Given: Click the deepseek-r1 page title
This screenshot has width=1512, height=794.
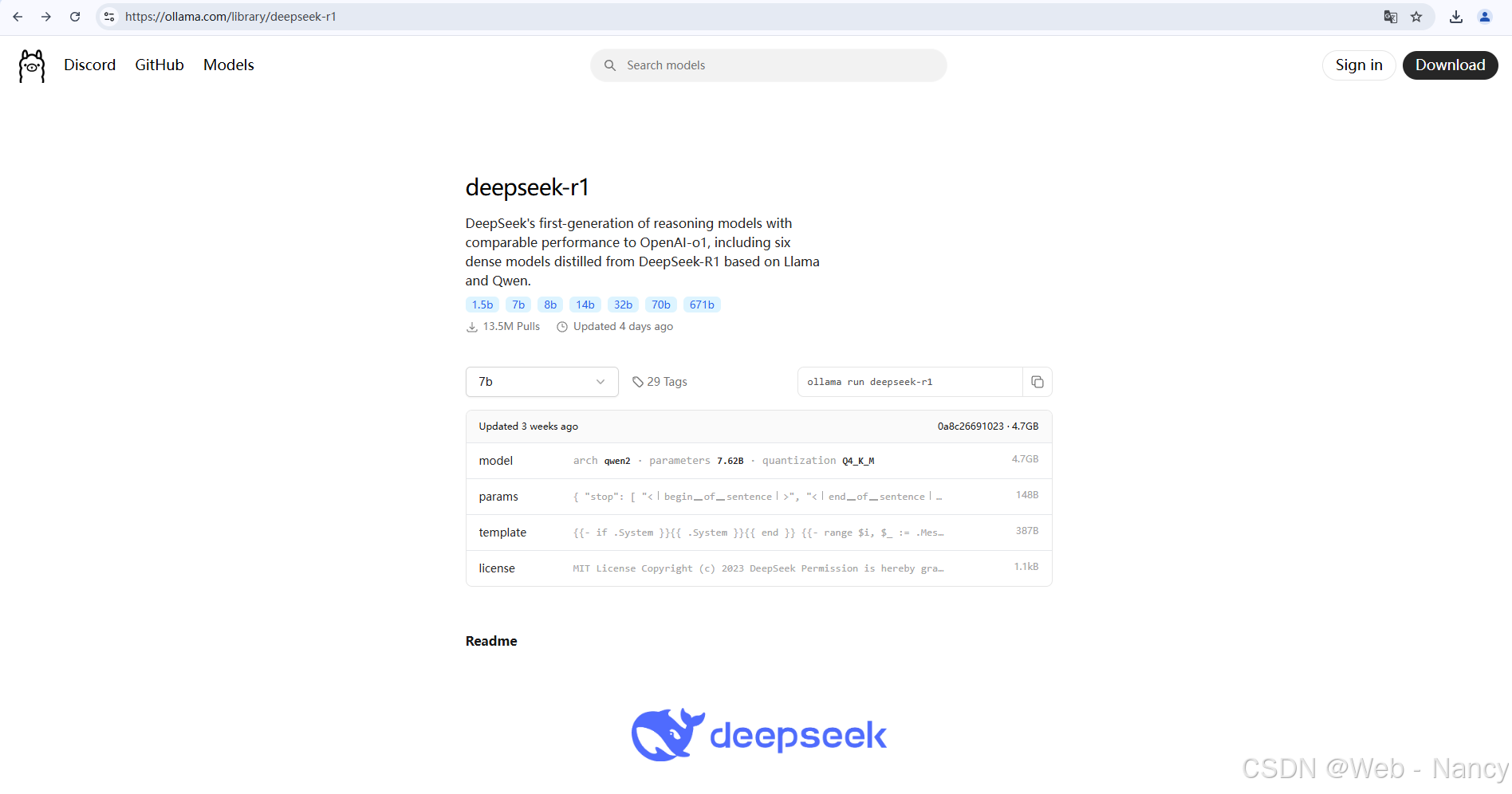Looking at the screenshot, I should pyautogui.click(x=527, y=187).
